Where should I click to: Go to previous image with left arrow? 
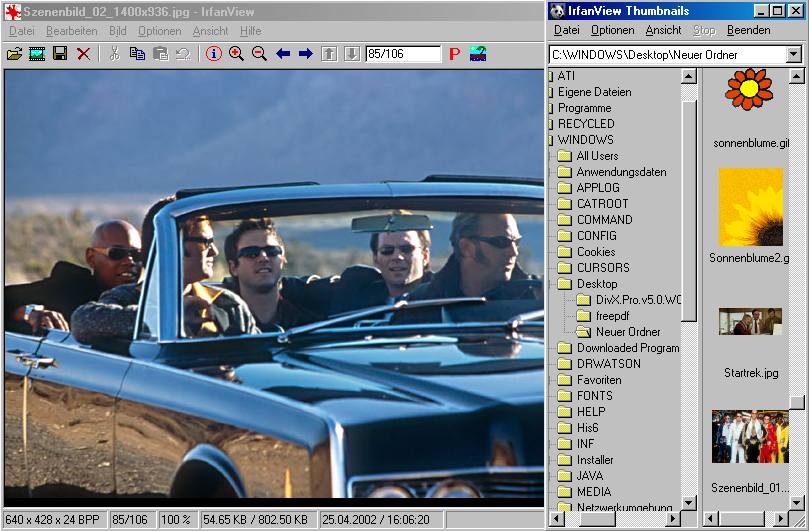[283, 54]
